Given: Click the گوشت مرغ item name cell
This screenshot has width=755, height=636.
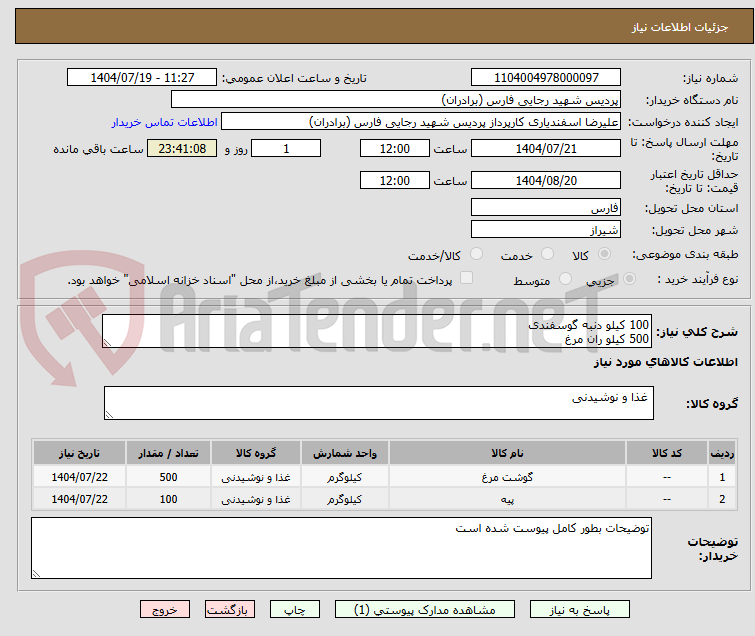Looking at the screenshot, I should [508, 477].
